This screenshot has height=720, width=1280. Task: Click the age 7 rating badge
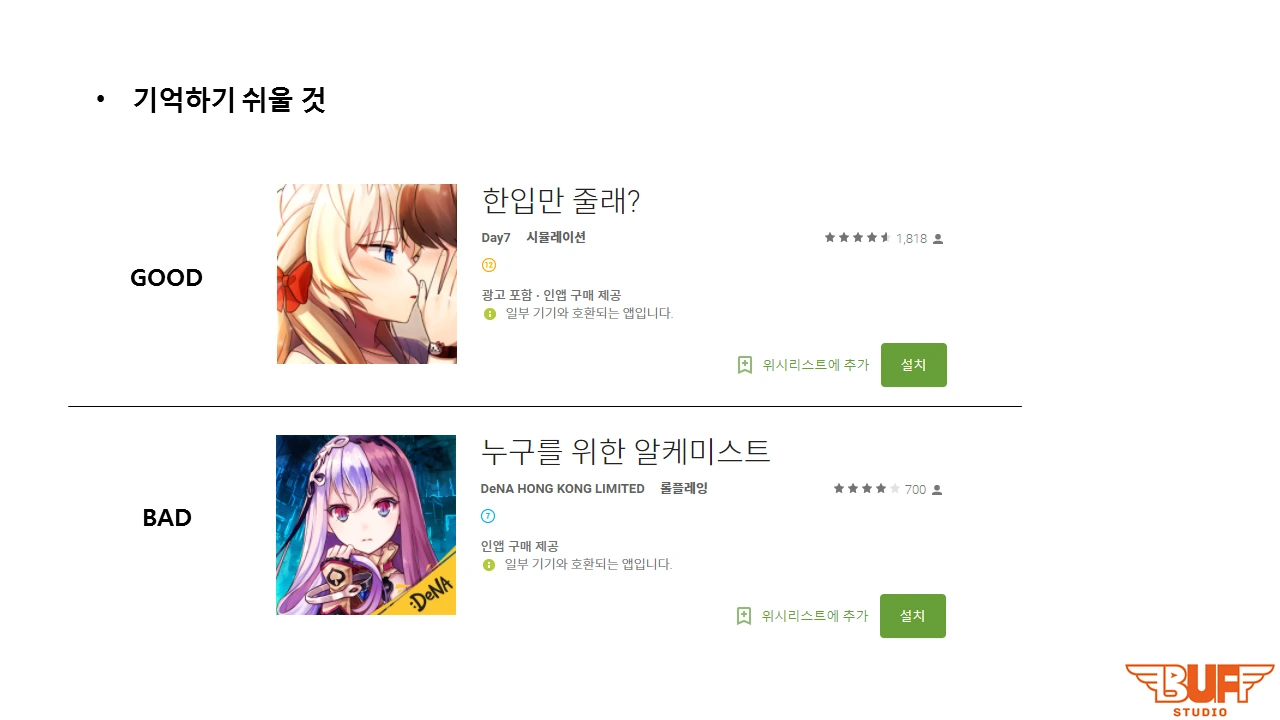488,516
